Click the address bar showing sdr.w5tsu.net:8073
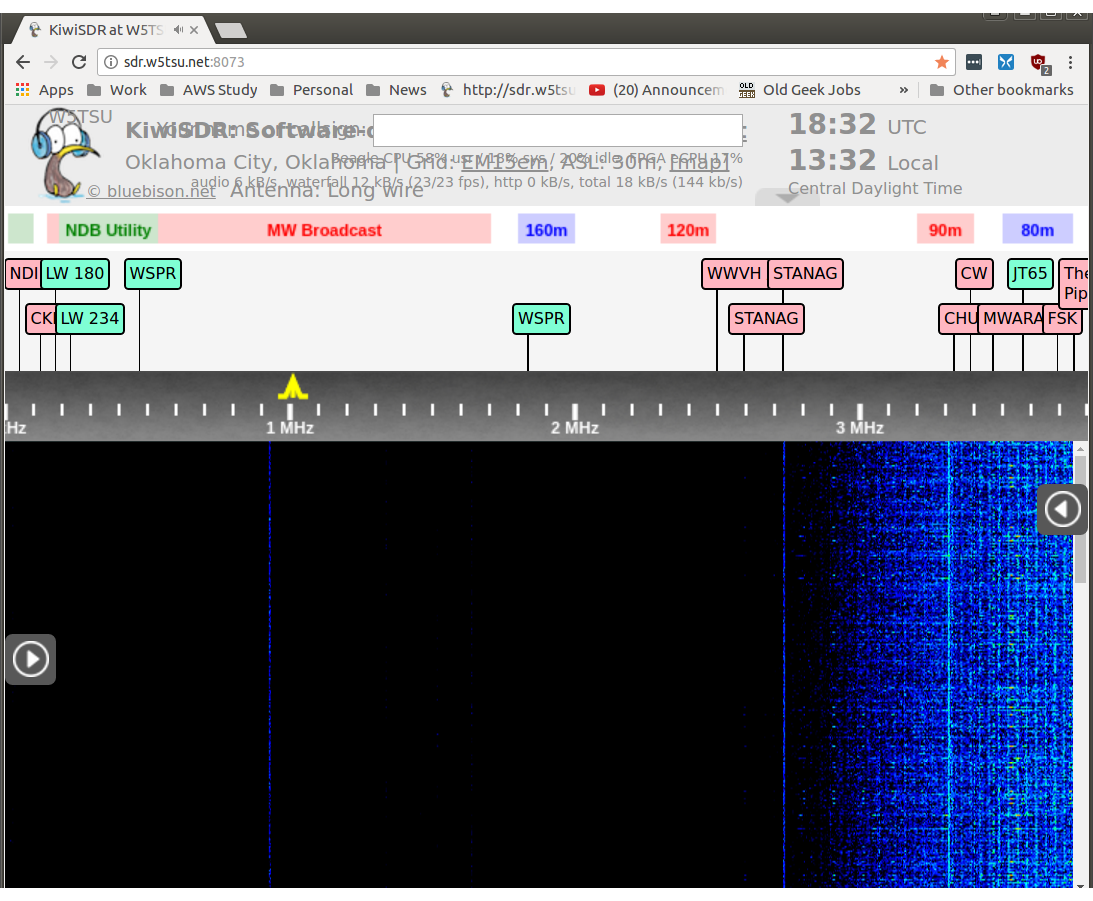Image resolution: width=1093 pixels, height=901 pixels. (x=526, y=62)
